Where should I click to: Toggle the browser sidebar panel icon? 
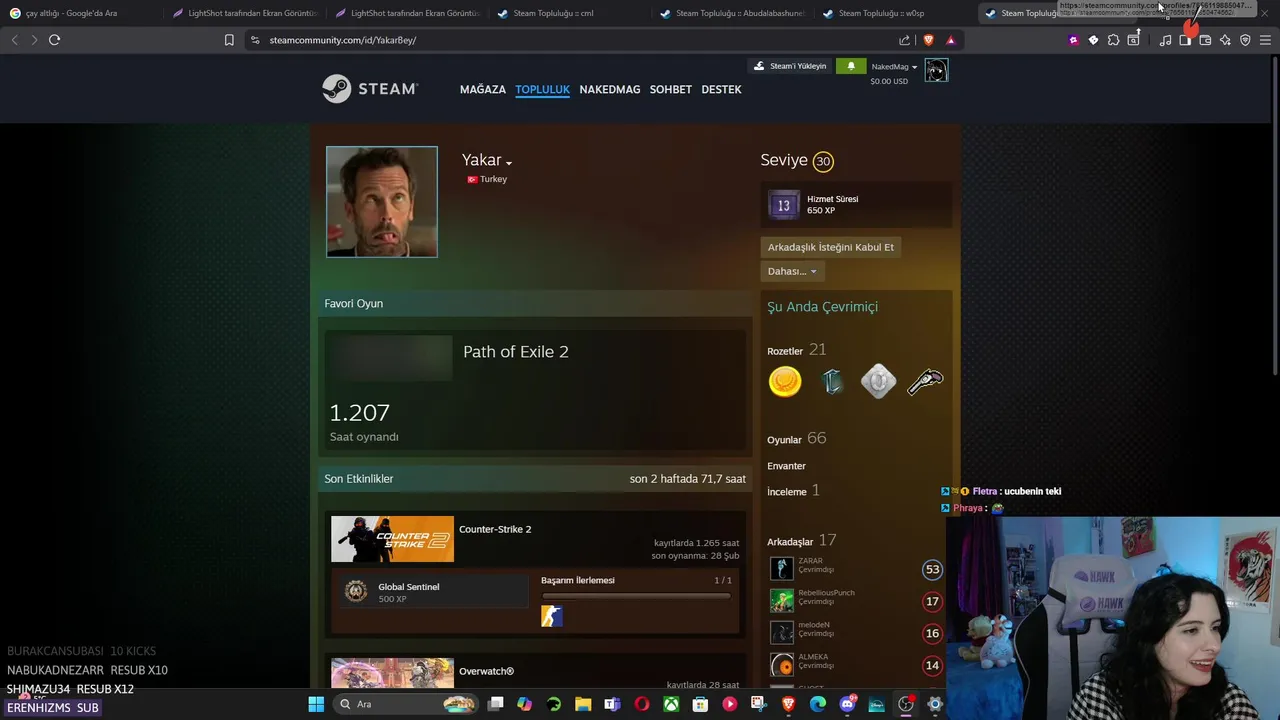pos(1185,40)
